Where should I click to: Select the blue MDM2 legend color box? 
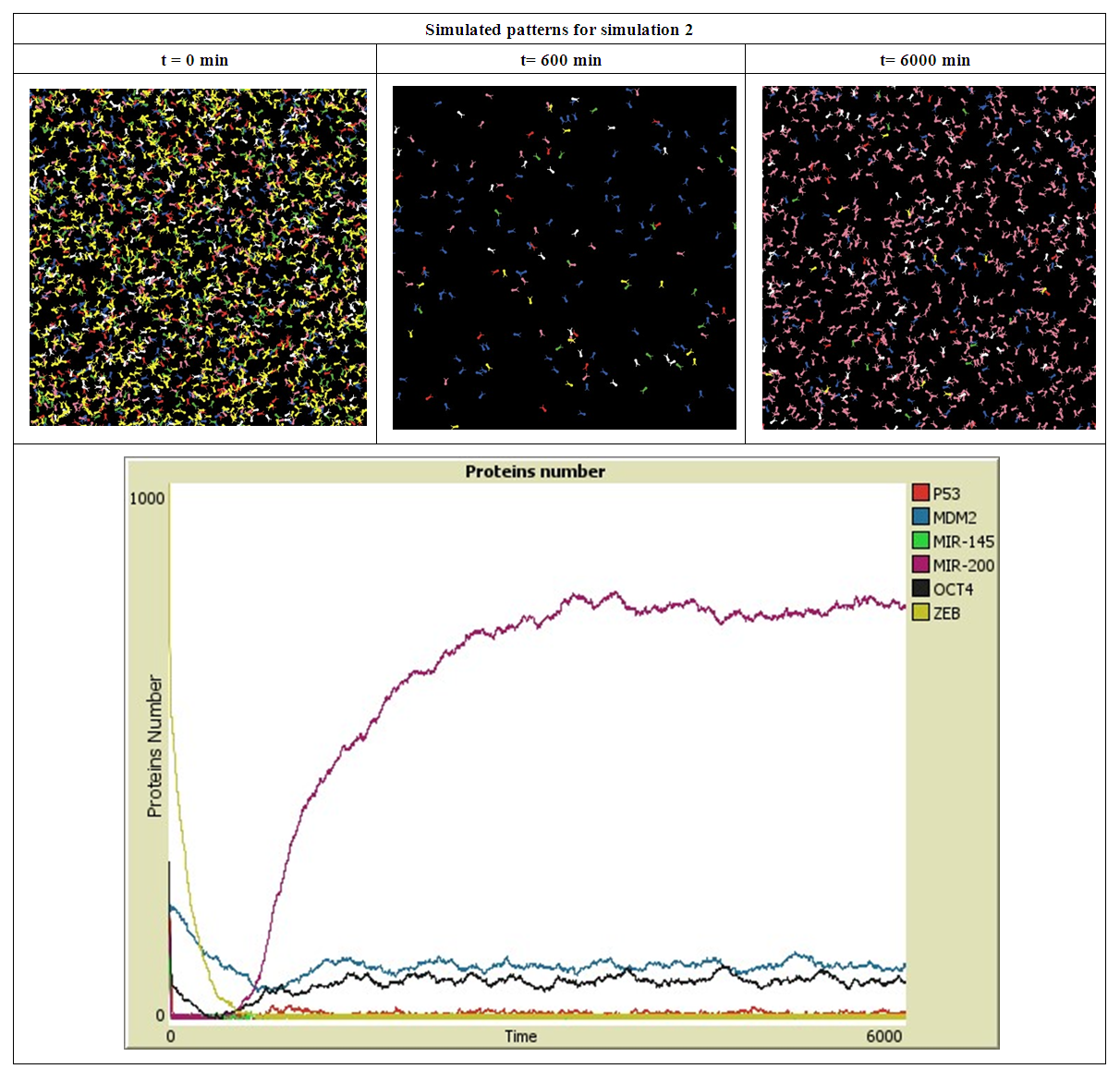(x=920, y=517)
